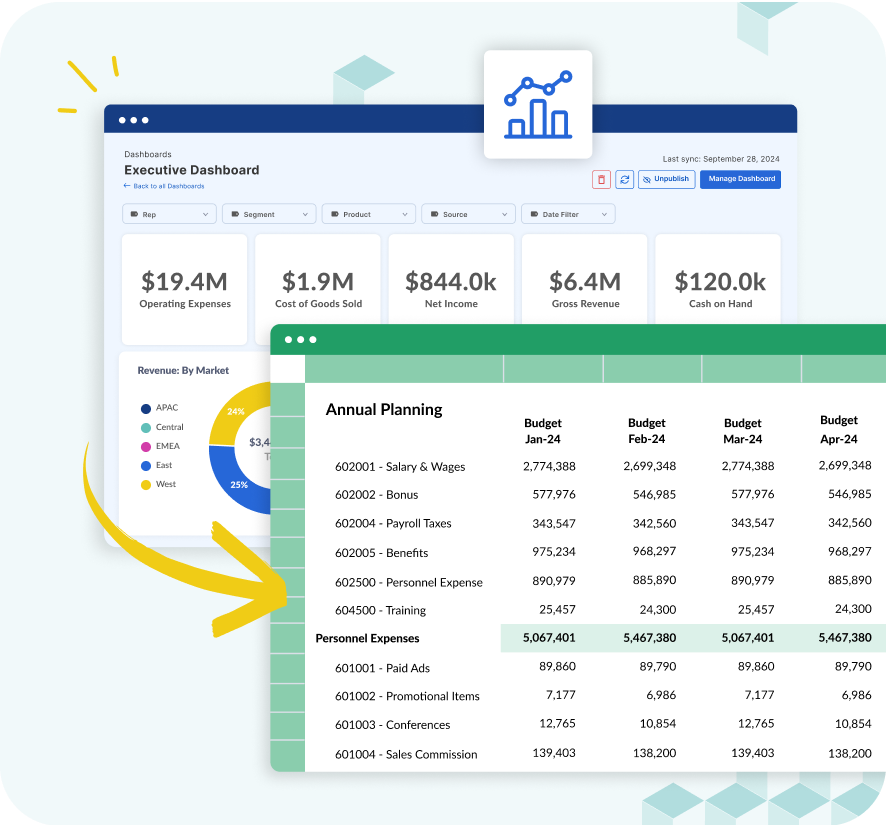Select the 601004 - Sales Commission row label

click(406, 755)
